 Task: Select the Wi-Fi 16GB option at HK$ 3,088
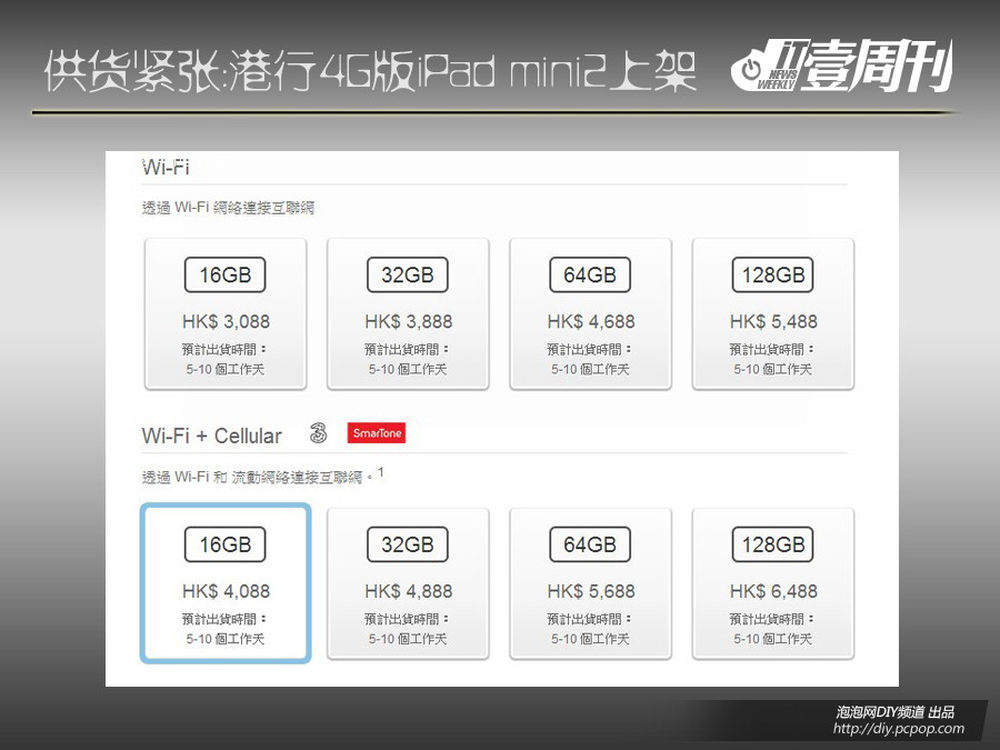(225, 314)
